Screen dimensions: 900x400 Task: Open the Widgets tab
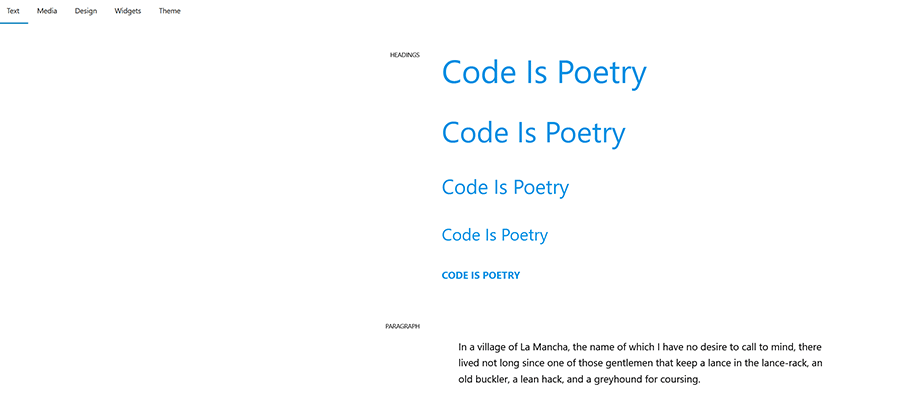click(x=128, y=11)
